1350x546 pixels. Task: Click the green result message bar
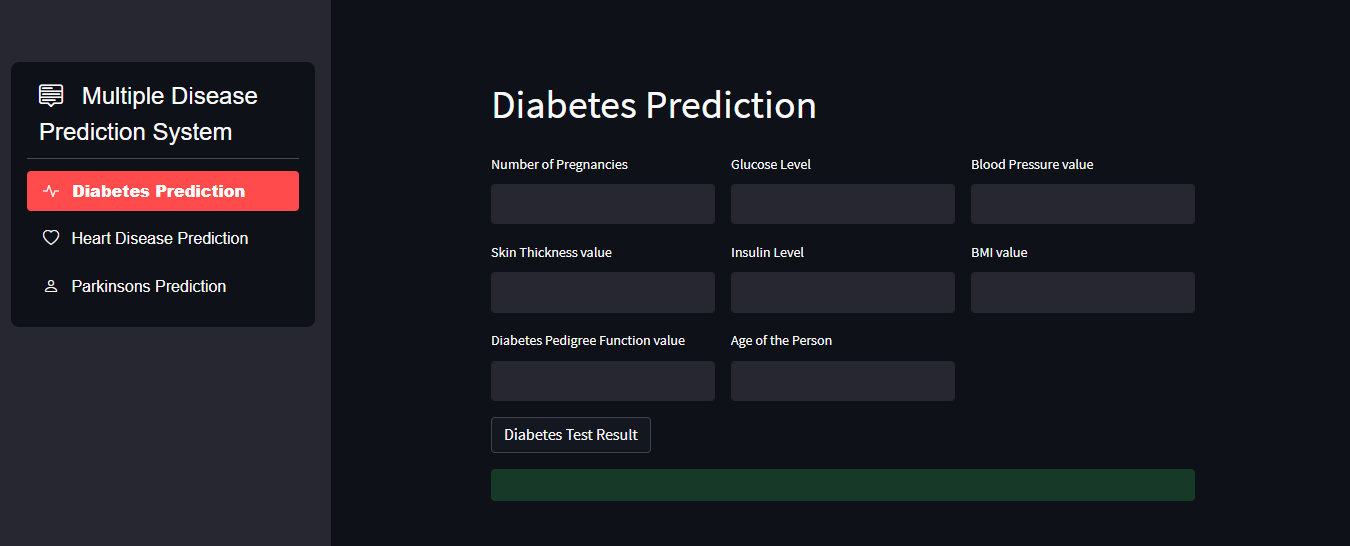click(843, 485)
